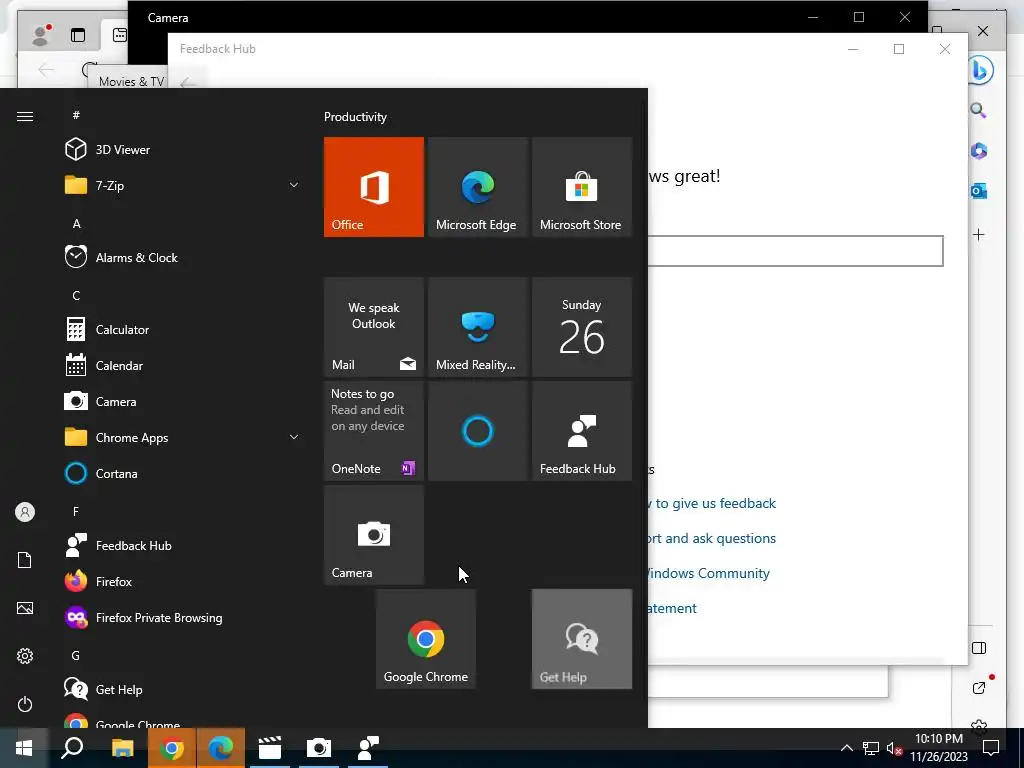Open taskbar Search magnifier
1024x768 pixels.
[x=72, y=748]
